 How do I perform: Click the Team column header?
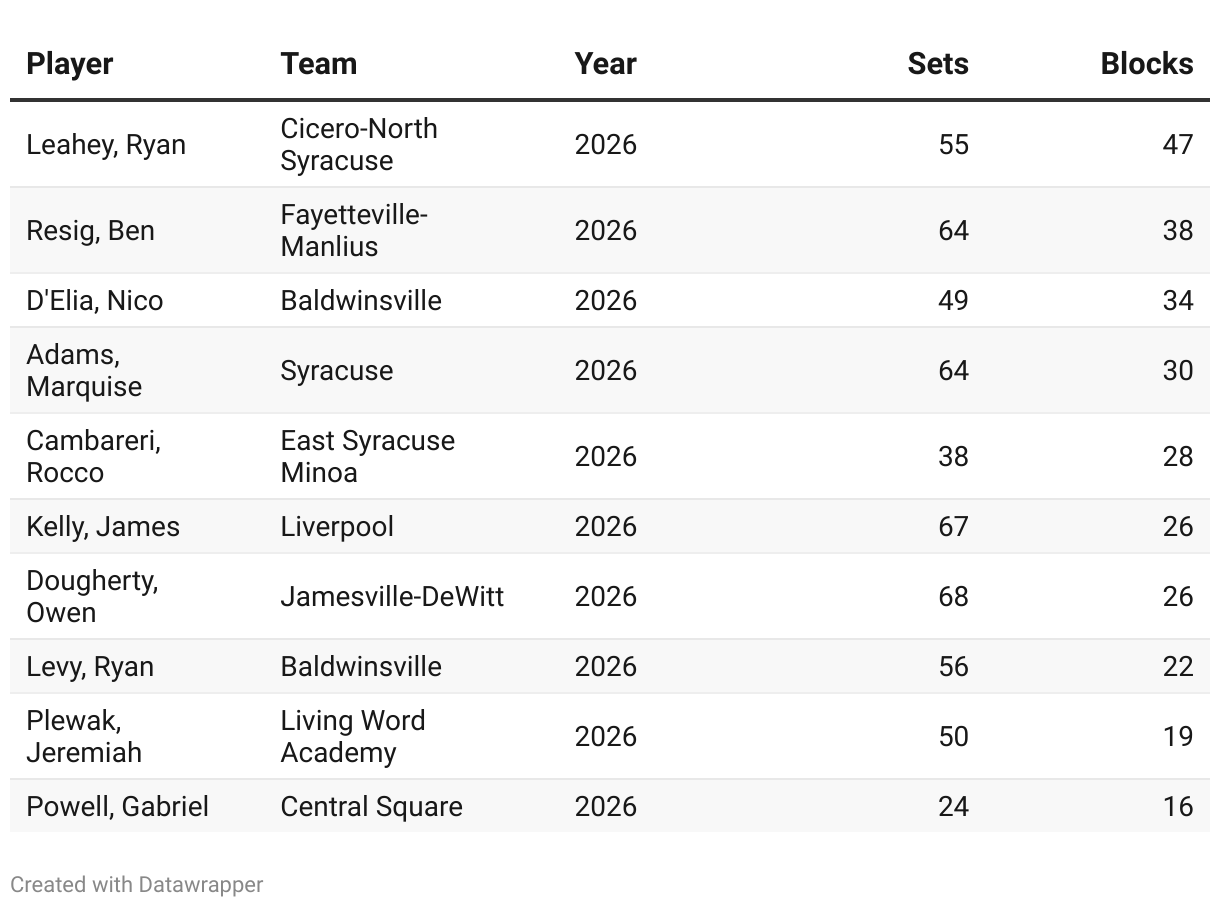click(318, 64)
